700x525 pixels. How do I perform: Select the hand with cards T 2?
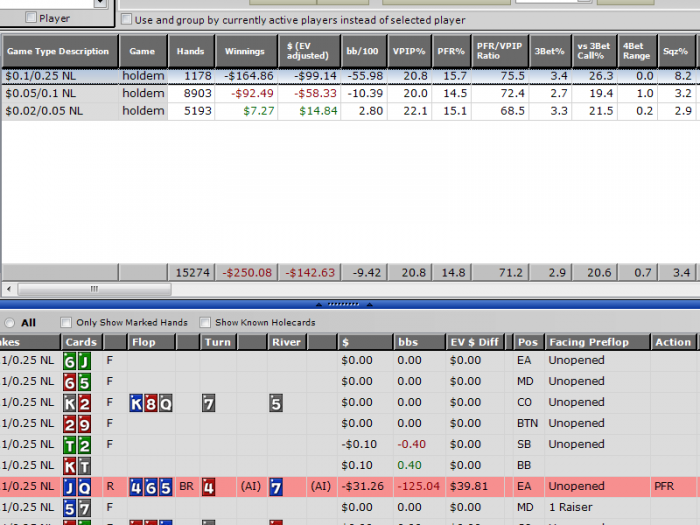[x=350, y=444]
